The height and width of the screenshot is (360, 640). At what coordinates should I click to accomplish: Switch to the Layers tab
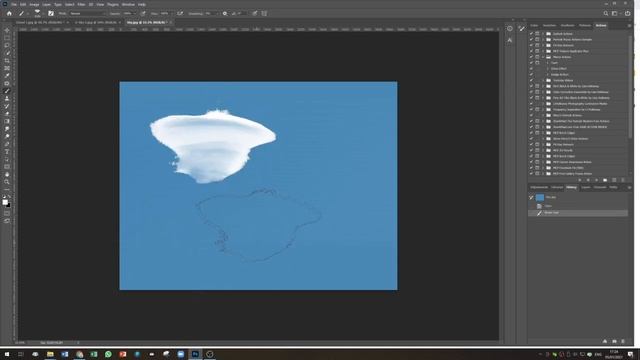point(586,187)
